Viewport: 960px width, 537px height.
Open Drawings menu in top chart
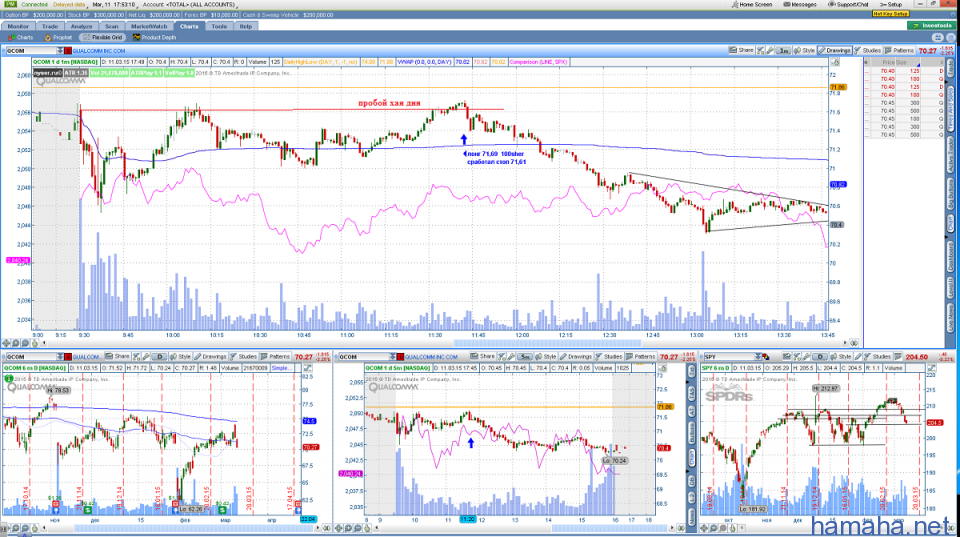(x=834, y=50)
